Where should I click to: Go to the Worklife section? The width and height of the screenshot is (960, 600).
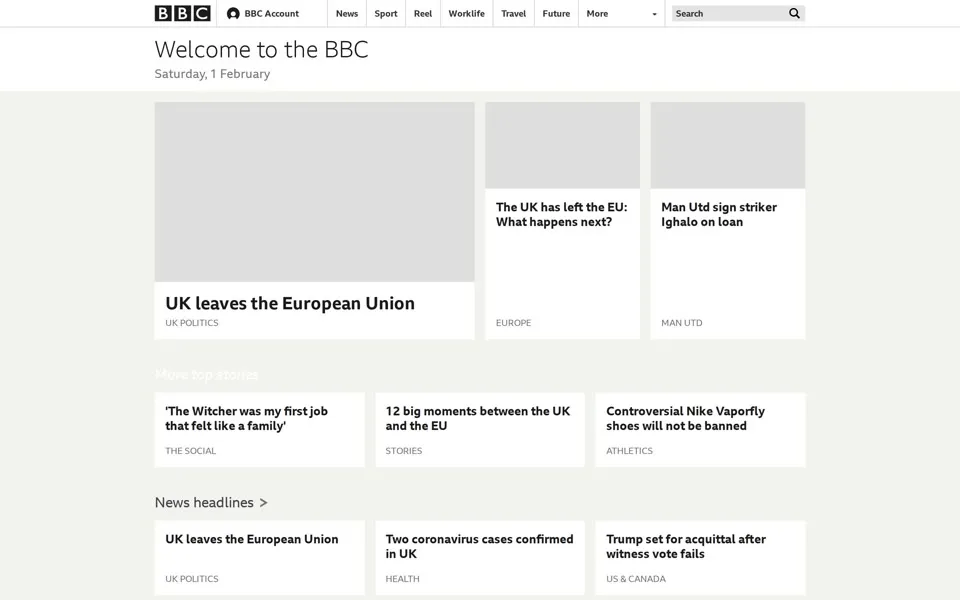point(466,13)
